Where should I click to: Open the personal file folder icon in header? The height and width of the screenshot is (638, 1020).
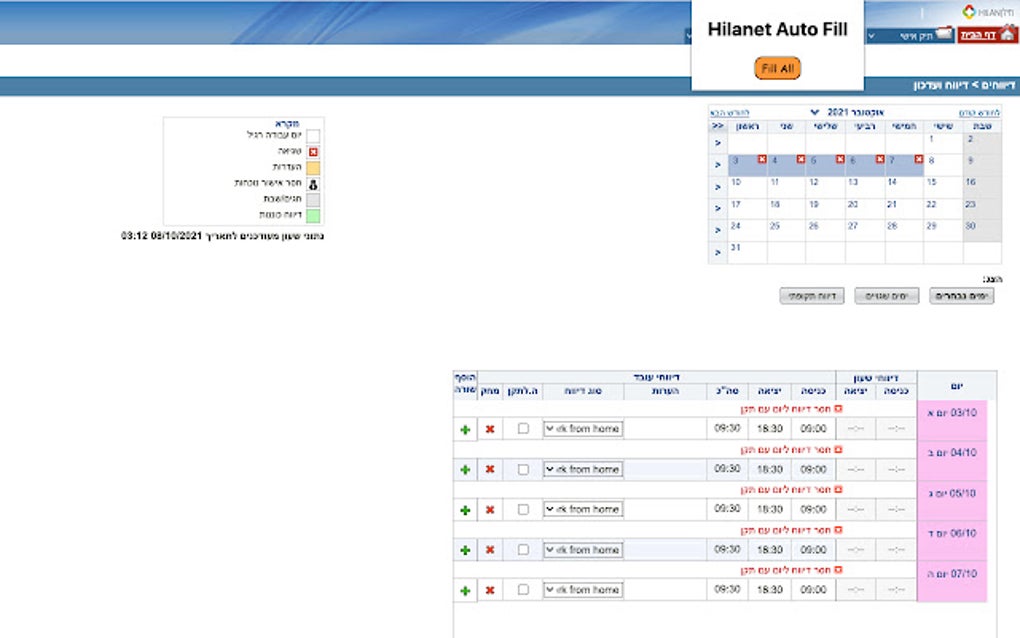[x=944, y=34]
